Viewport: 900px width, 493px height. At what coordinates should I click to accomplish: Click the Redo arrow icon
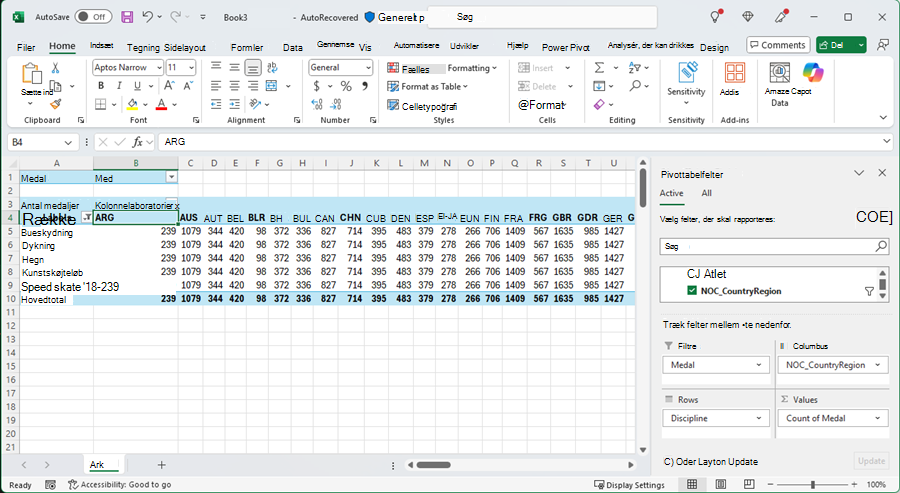coord(176,17)
